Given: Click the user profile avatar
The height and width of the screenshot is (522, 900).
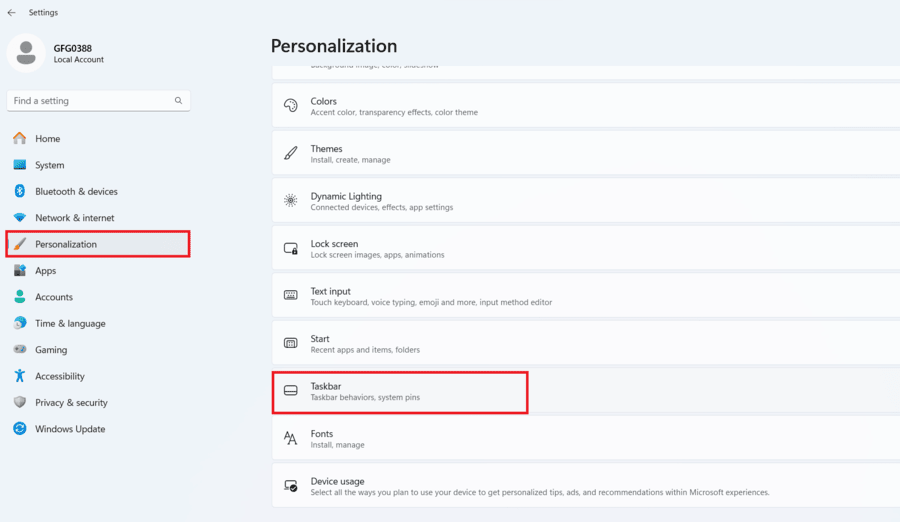Looking at the screenshot, I should tap(25, 53).
